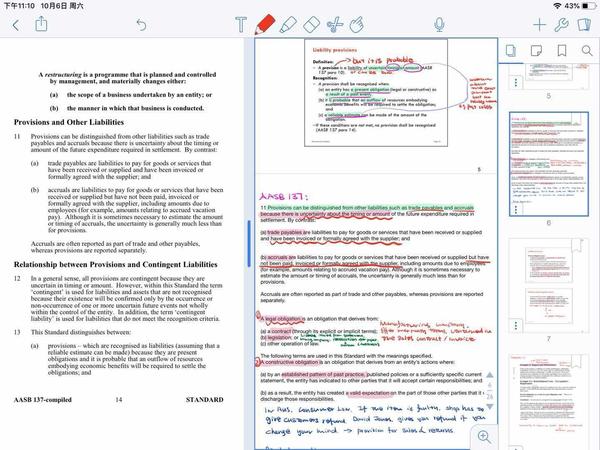Viewport: 600px width, 450px height.
Task: Select page 5 thumbnail at top
Action: click(549, 76)
